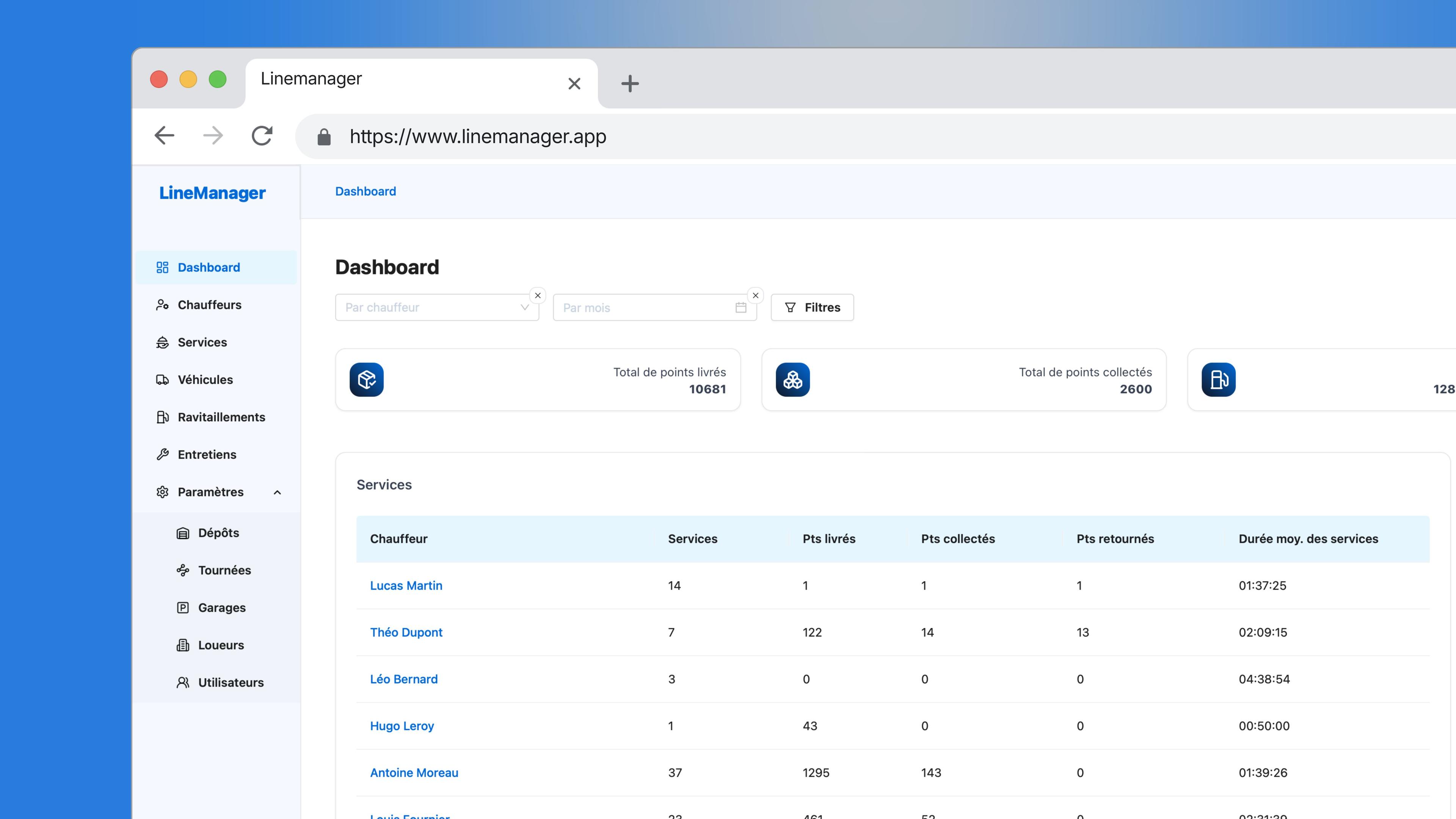Click Antoine Moreau's 1295 pts livrés value
Viewport: 1456px width, 819px height.
[x=816, y=773]
